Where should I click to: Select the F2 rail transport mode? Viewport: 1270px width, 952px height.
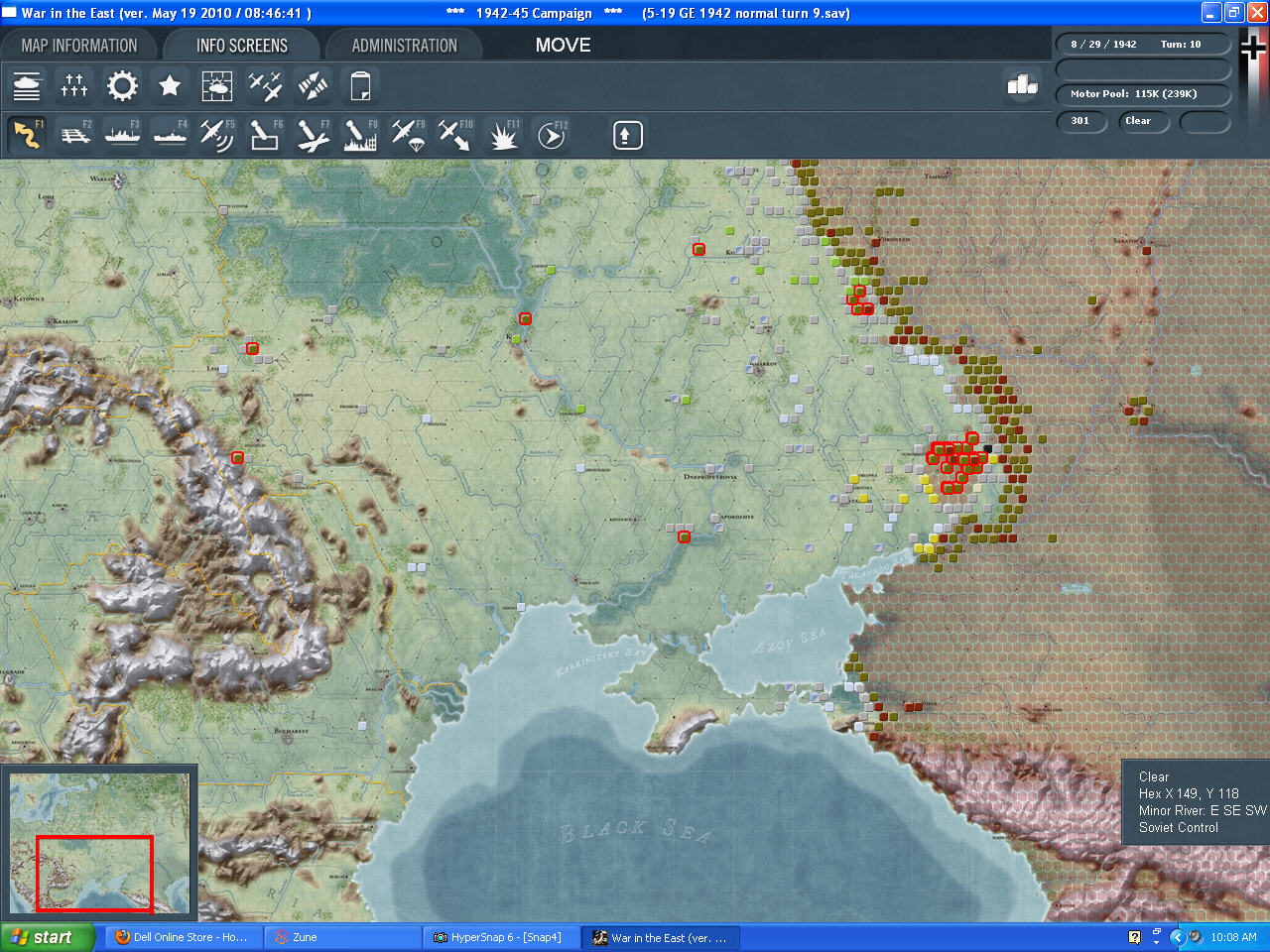click(x=74, y=135)
